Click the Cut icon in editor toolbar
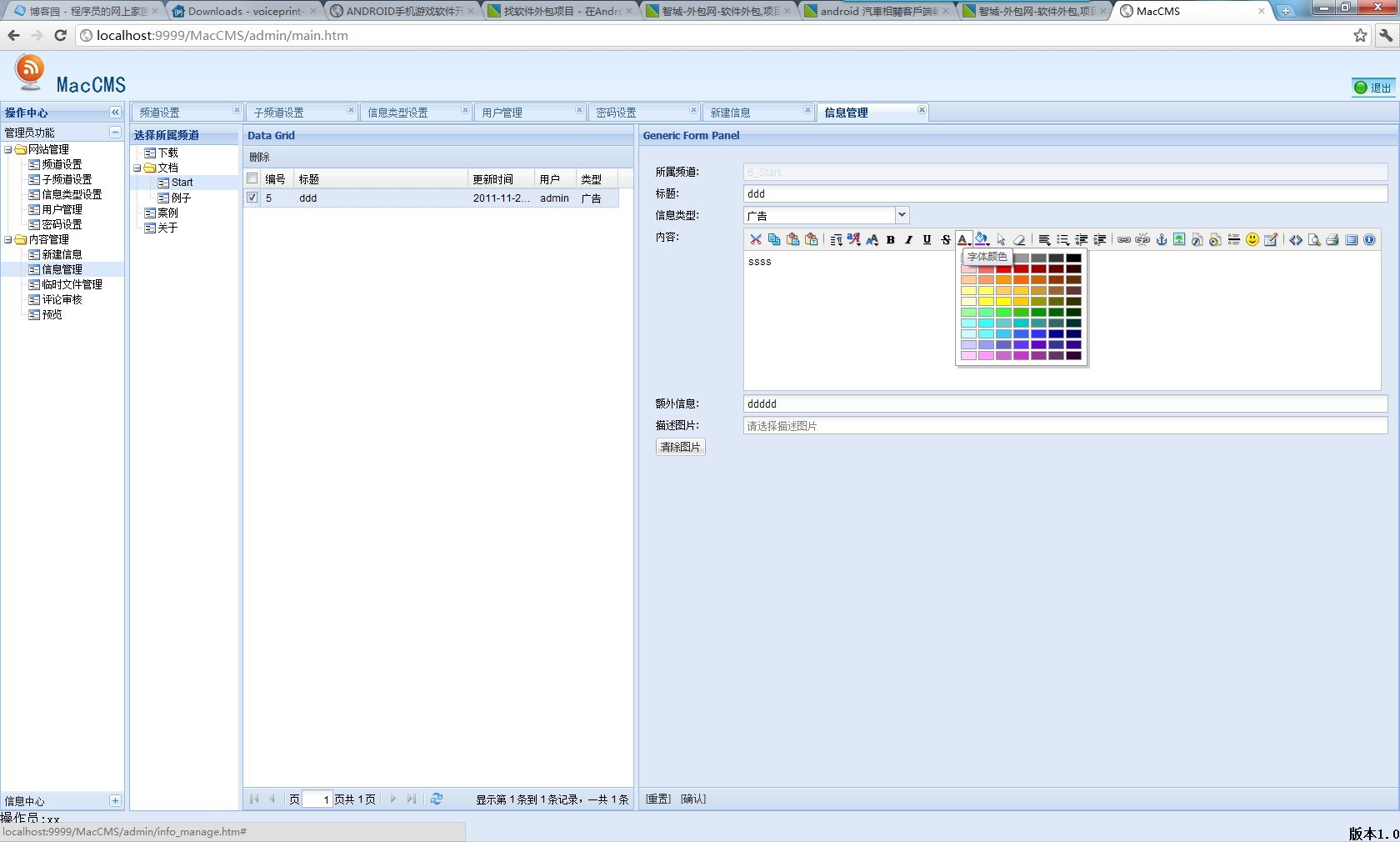Screen dimensions: 1400x842 [756, 239]
